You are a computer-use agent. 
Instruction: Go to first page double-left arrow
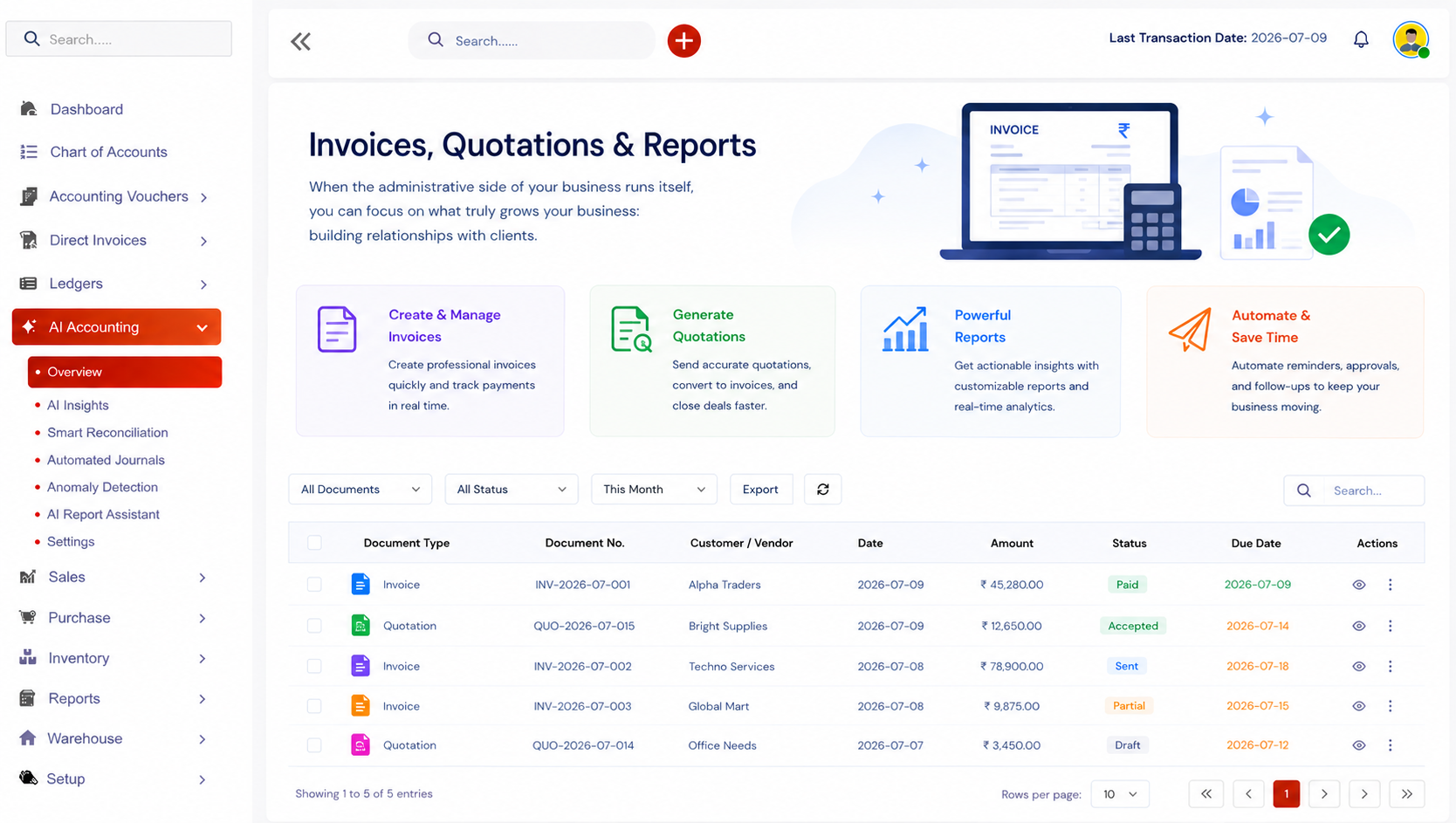(1206, 794)
